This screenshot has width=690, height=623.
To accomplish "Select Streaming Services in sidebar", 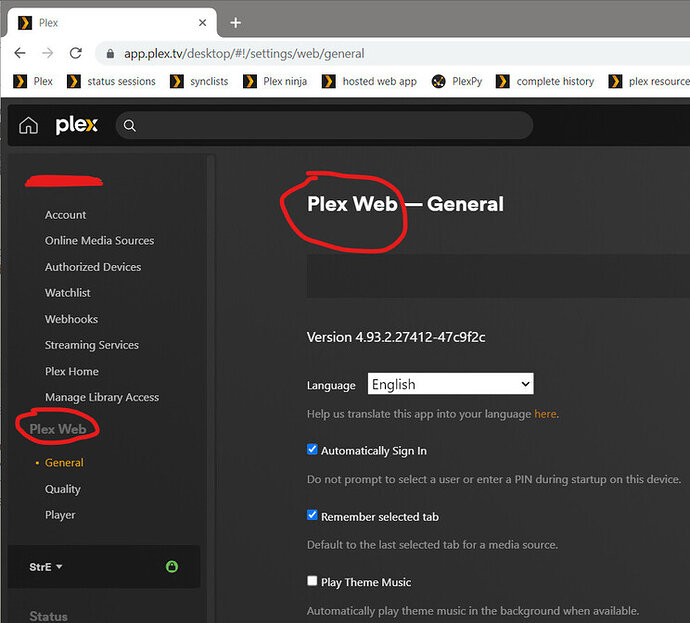I will click(92, 345).
